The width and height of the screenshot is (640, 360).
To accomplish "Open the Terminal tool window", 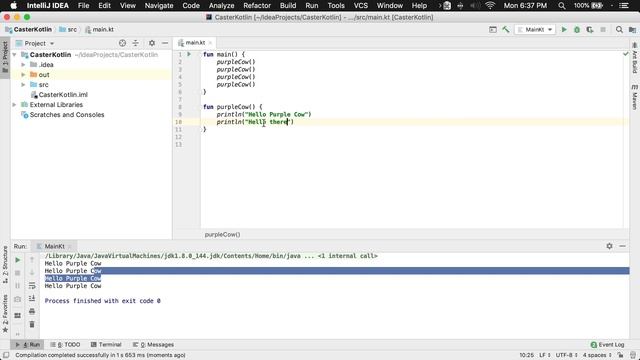I will point(106,344).
